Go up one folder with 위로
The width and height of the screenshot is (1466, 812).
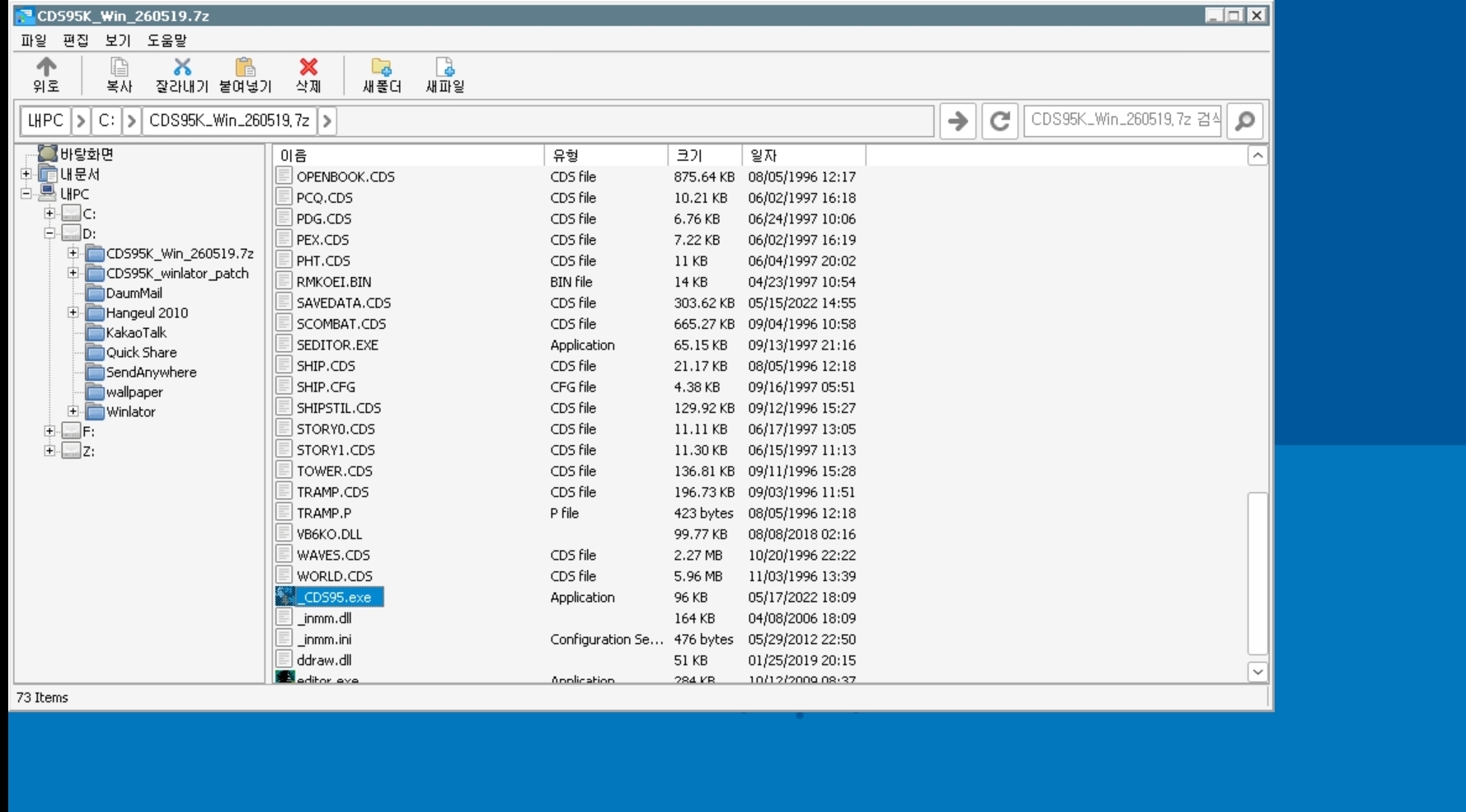tap(46, 74)
